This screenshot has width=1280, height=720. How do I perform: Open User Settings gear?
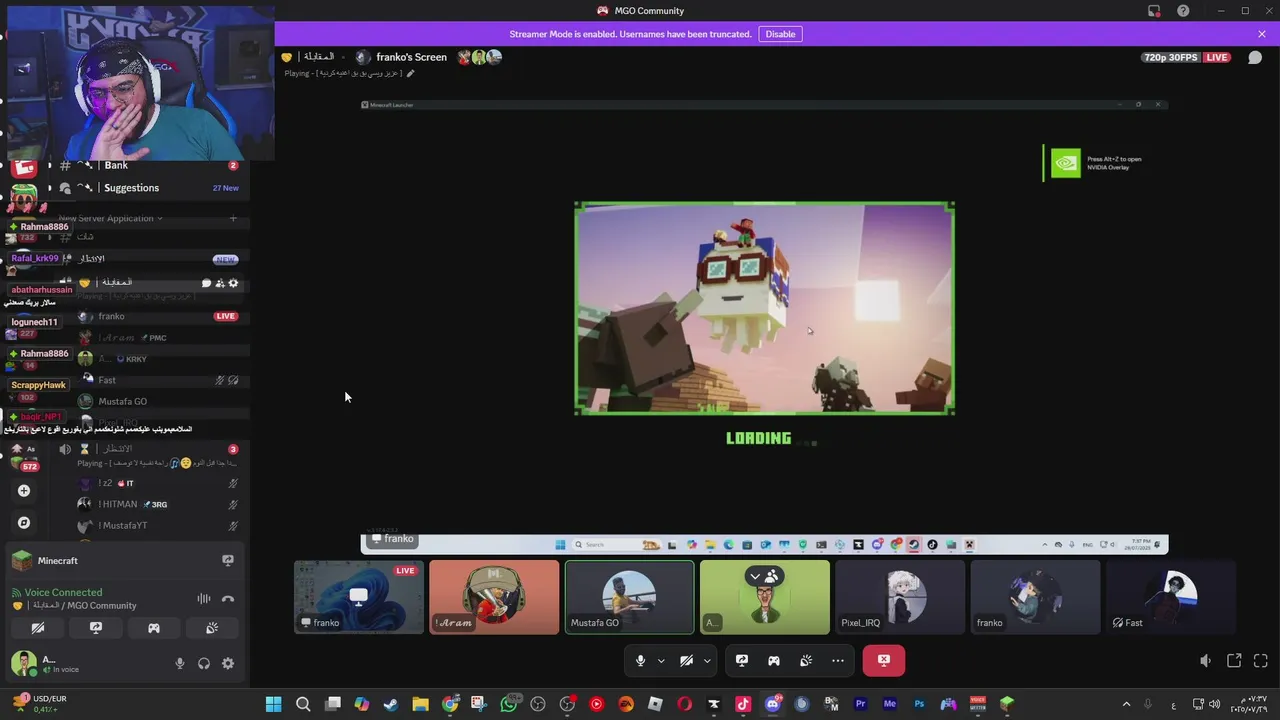pos(228,663)
